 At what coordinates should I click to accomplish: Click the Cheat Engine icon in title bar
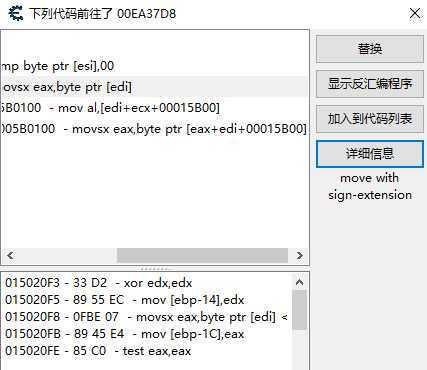[x=16, y=14]
